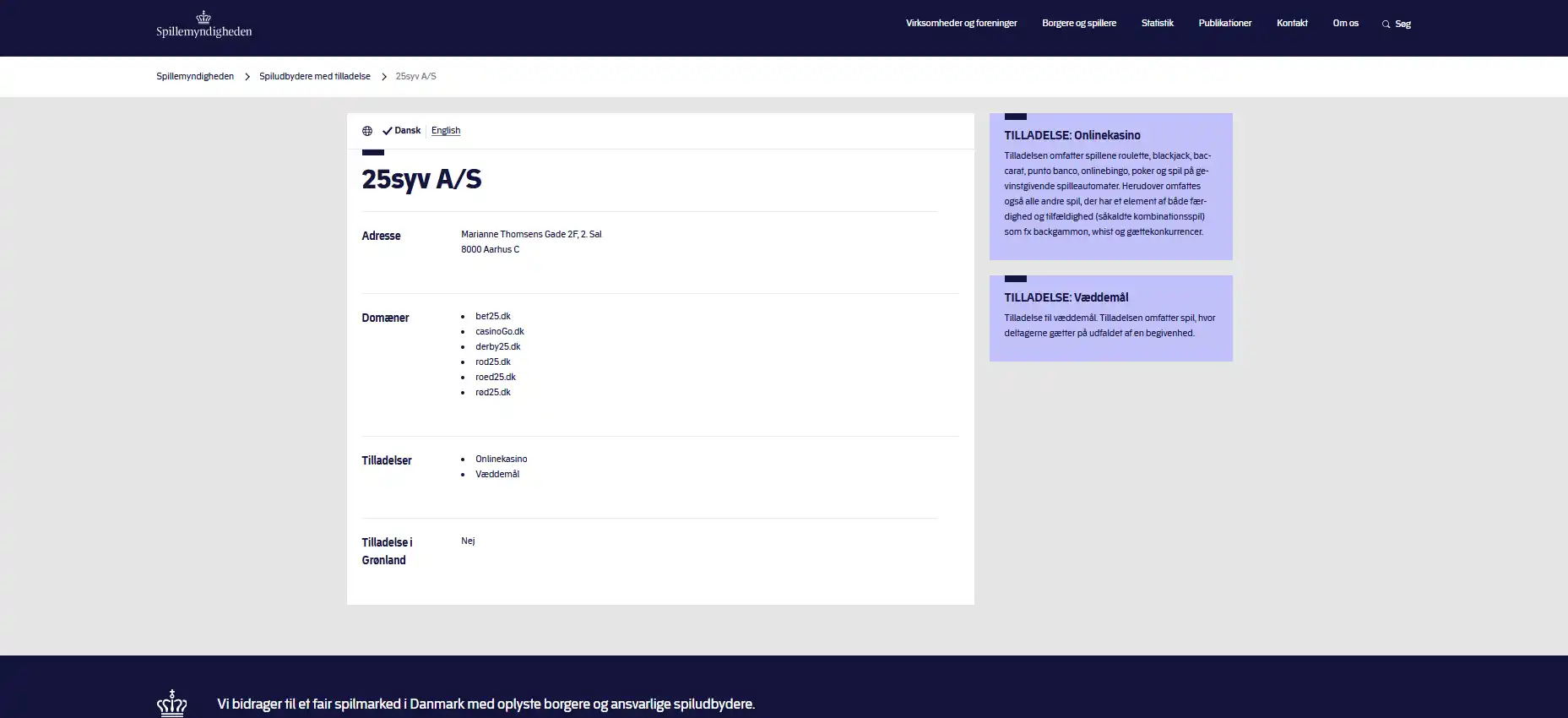Open the Publikationer menu

pyautogui.click(x=1225, y=24)
